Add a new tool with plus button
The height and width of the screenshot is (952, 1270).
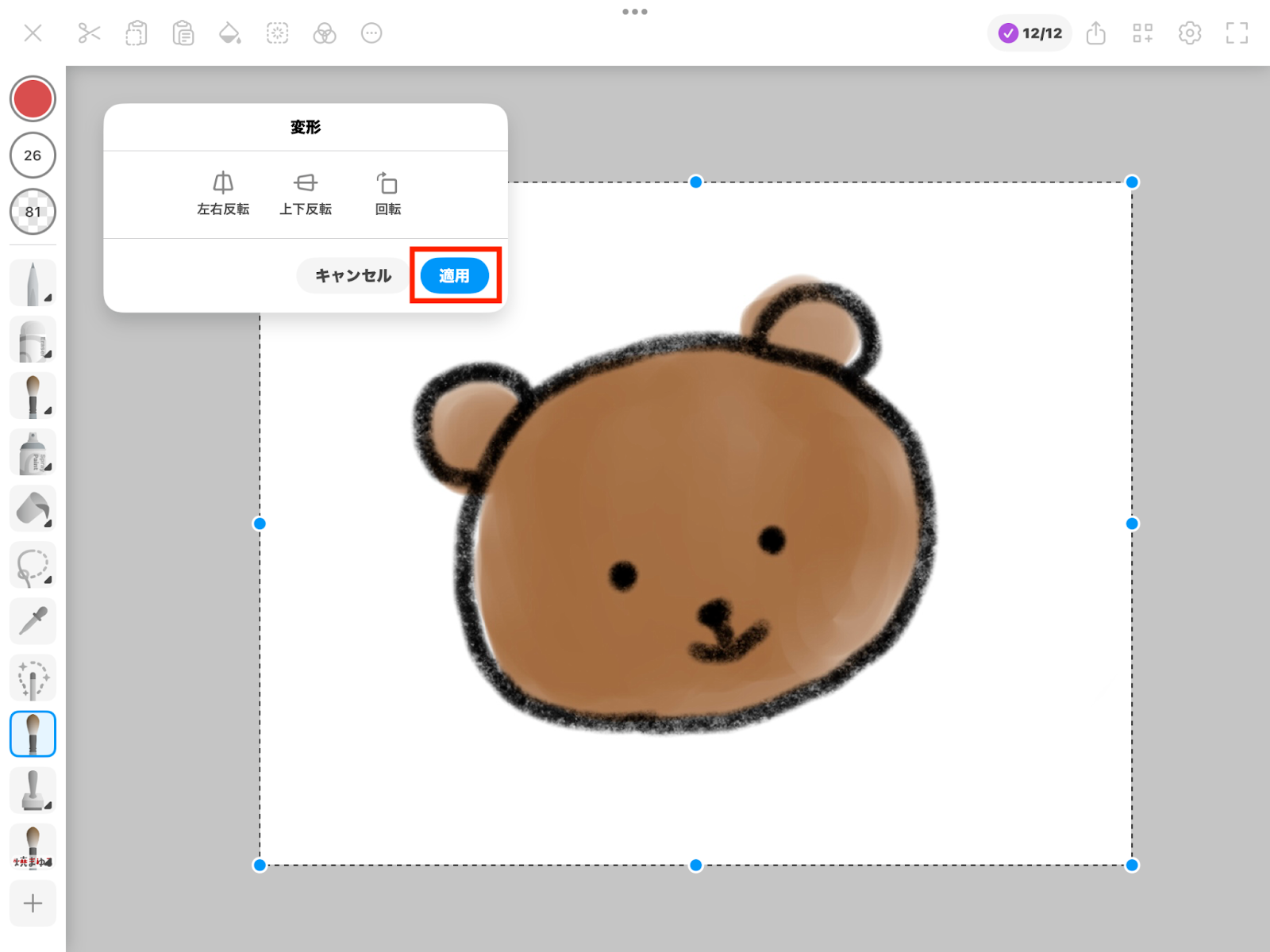click(33, 903)
